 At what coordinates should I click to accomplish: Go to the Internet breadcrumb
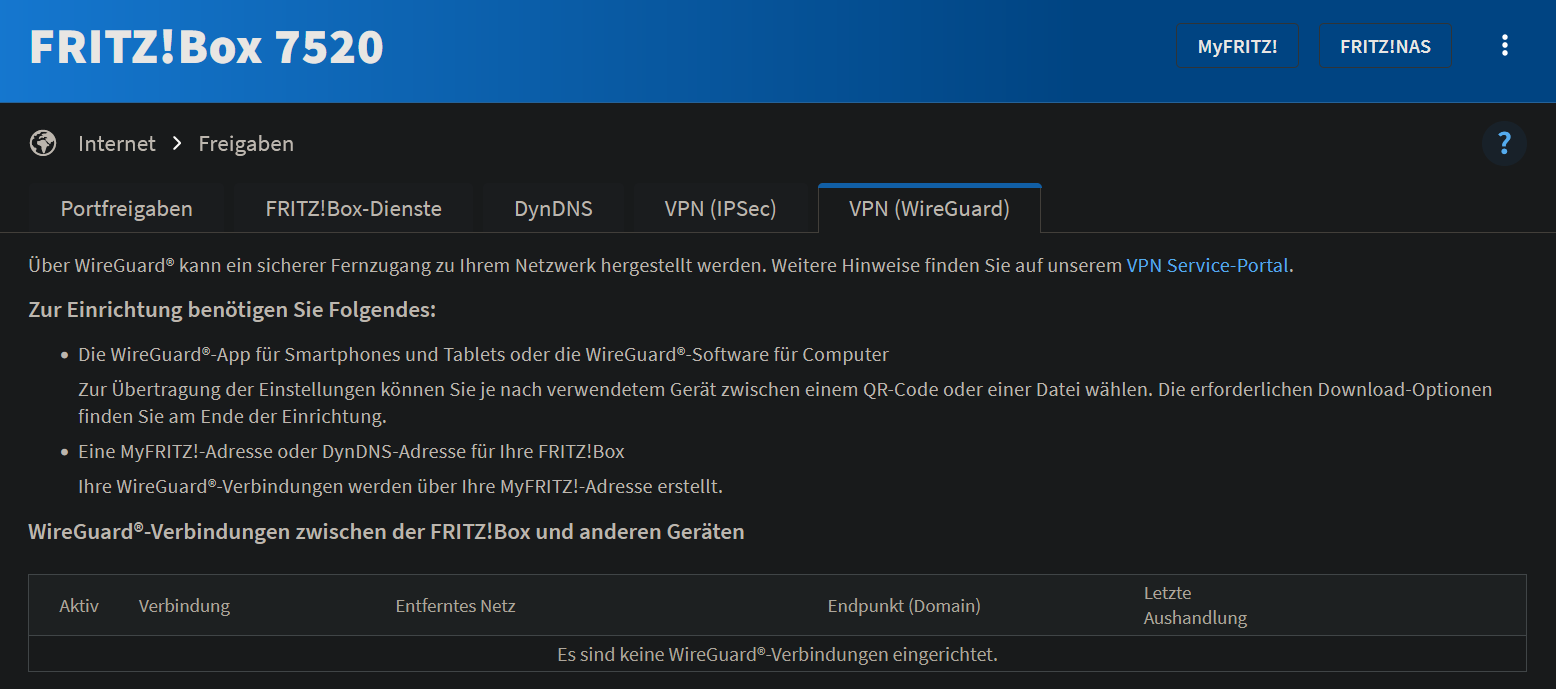pos(117,143)
